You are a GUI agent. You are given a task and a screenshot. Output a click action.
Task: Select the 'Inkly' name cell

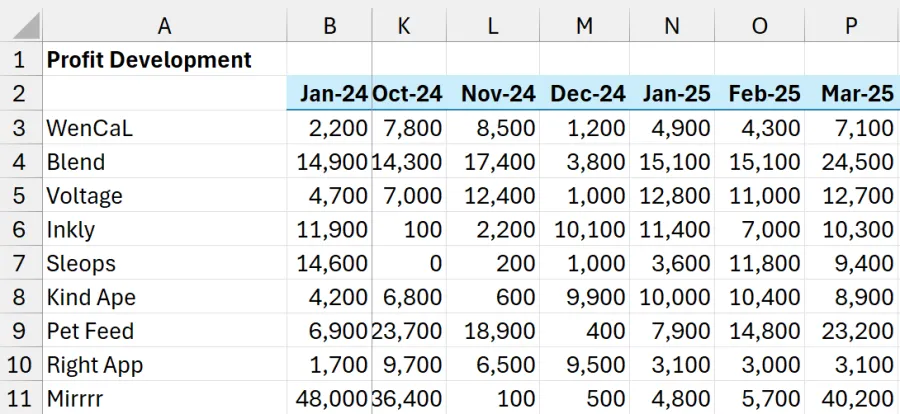click(x=164, y=229)
